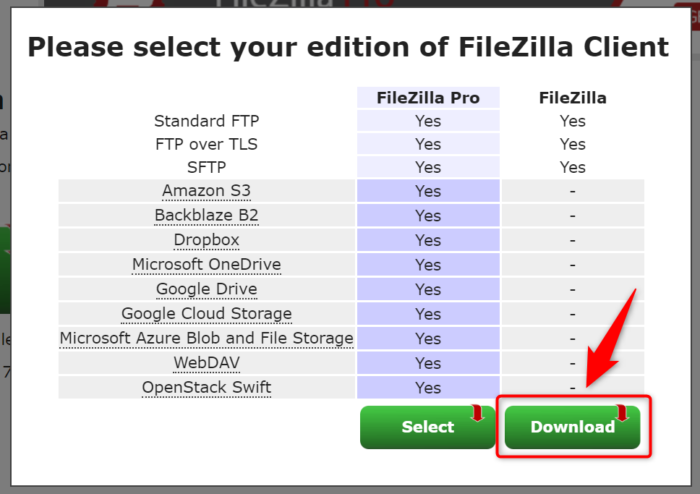
Task: Open Microsoft Azure Blob and File Storage link
Action: (x=206, y=338)
